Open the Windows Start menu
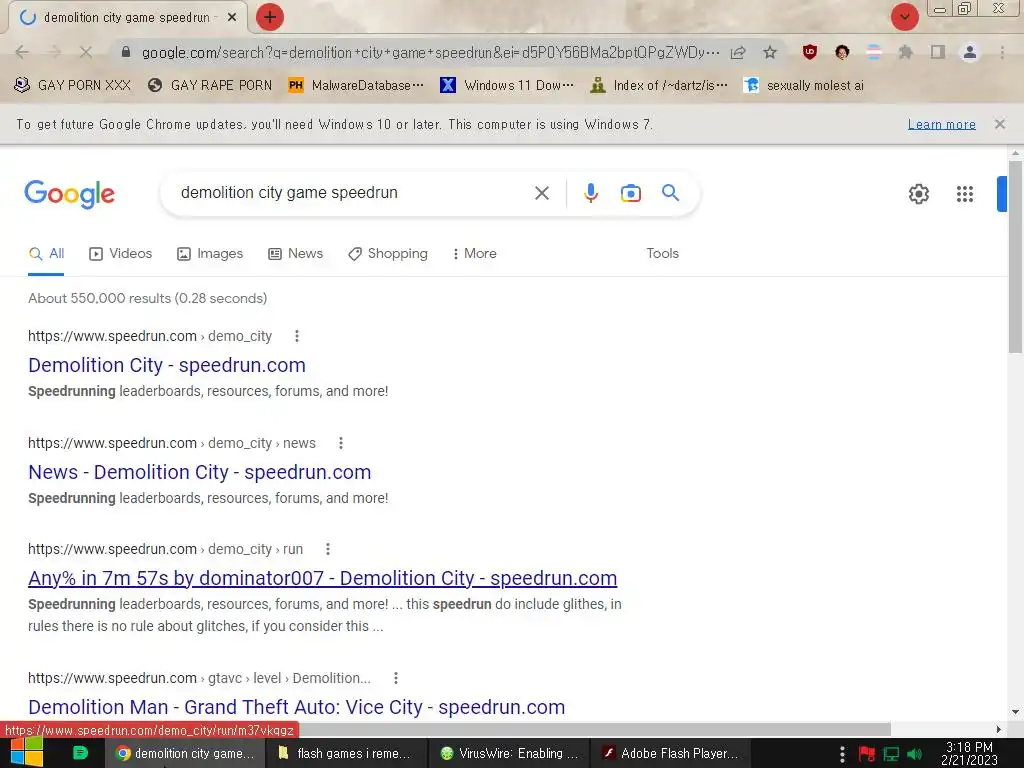1024x768 pixels. (27, 753)
